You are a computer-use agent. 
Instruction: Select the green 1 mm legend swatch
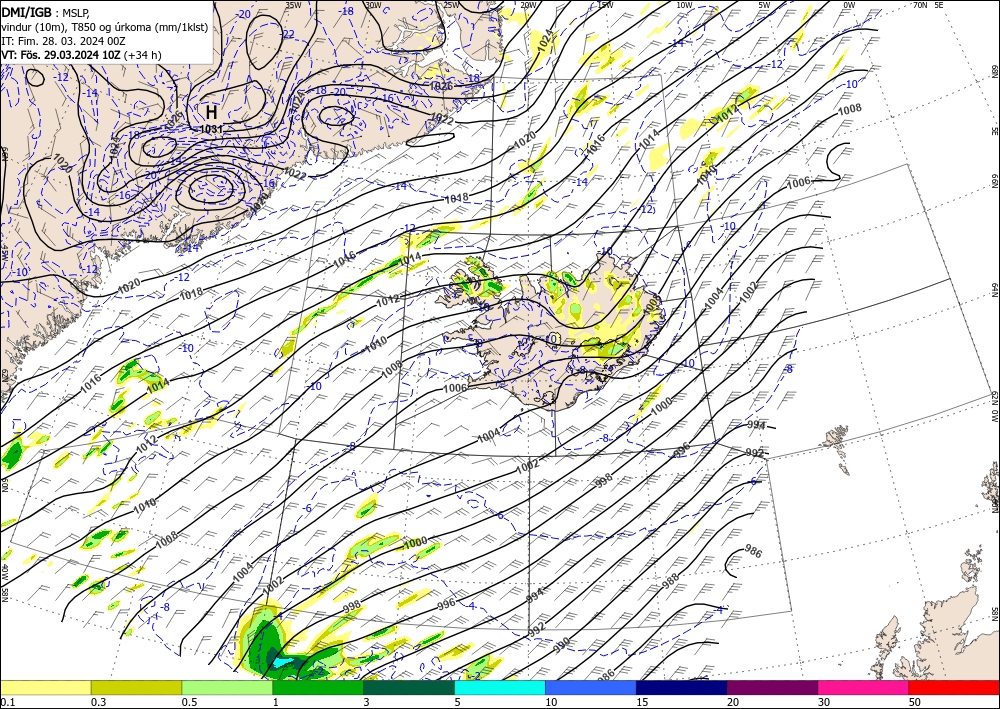pyautogui.click(x=318, y=687)
